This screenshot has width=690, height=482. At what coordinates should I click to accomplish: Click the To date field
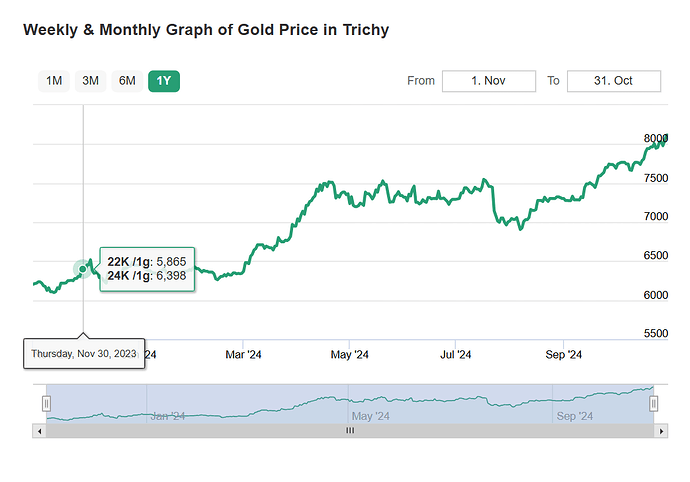613,81
